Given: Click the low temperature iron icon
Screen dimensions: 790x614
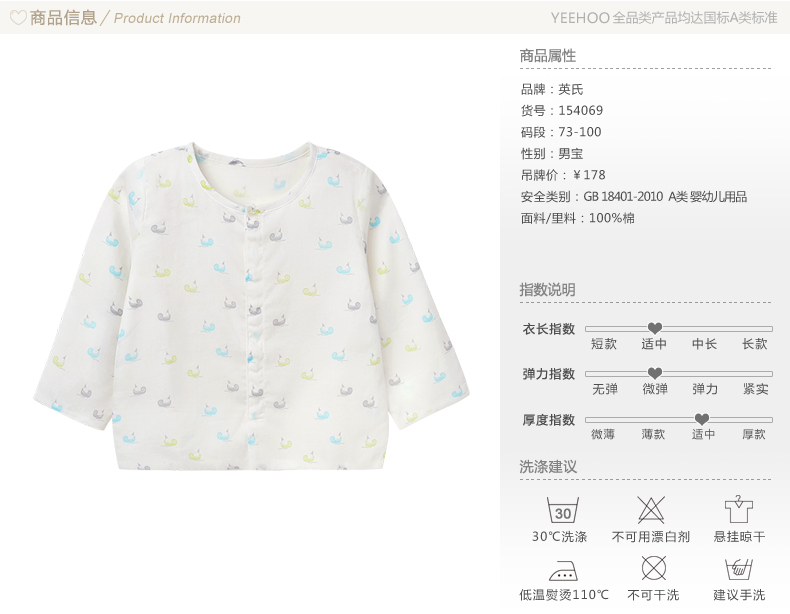Looking at the screenshot, I should (563, 571).
